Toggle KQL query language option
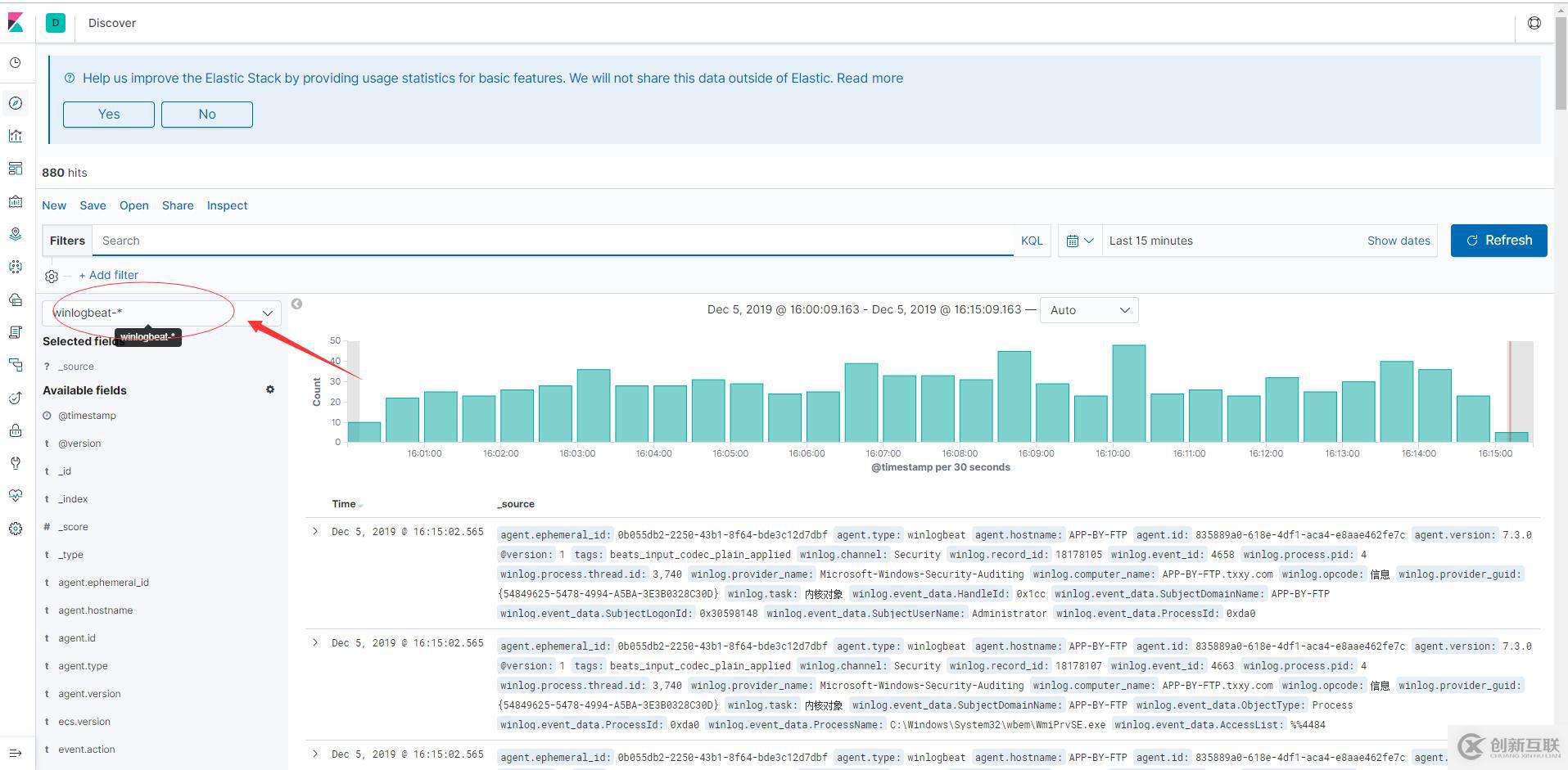This screenshot has width=1568, height=770. [x=1032, y=241]
